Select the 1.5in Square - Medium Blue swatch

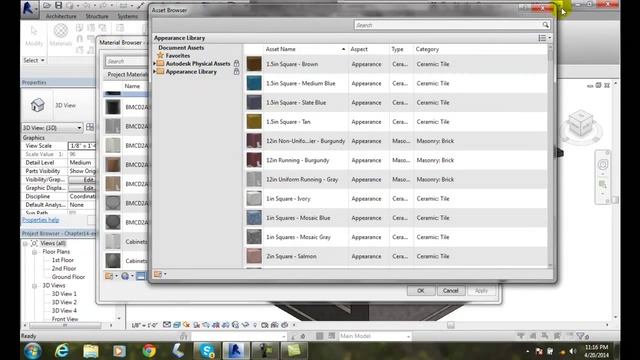pyautogui.click(x=254, y=83)
